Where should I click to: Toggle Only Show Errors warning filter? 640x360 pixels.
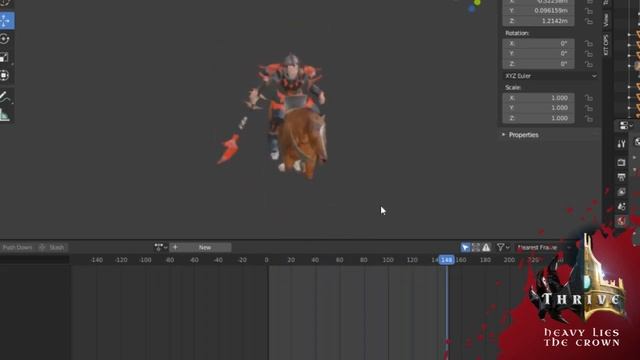[x=486, y=247]
